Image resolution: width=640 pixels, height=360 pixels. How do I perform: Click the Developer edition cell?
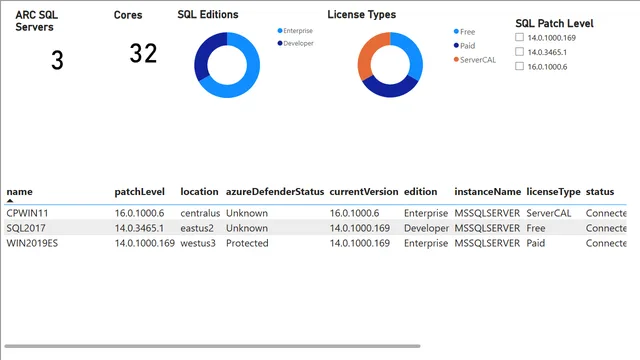pos(426,228)
